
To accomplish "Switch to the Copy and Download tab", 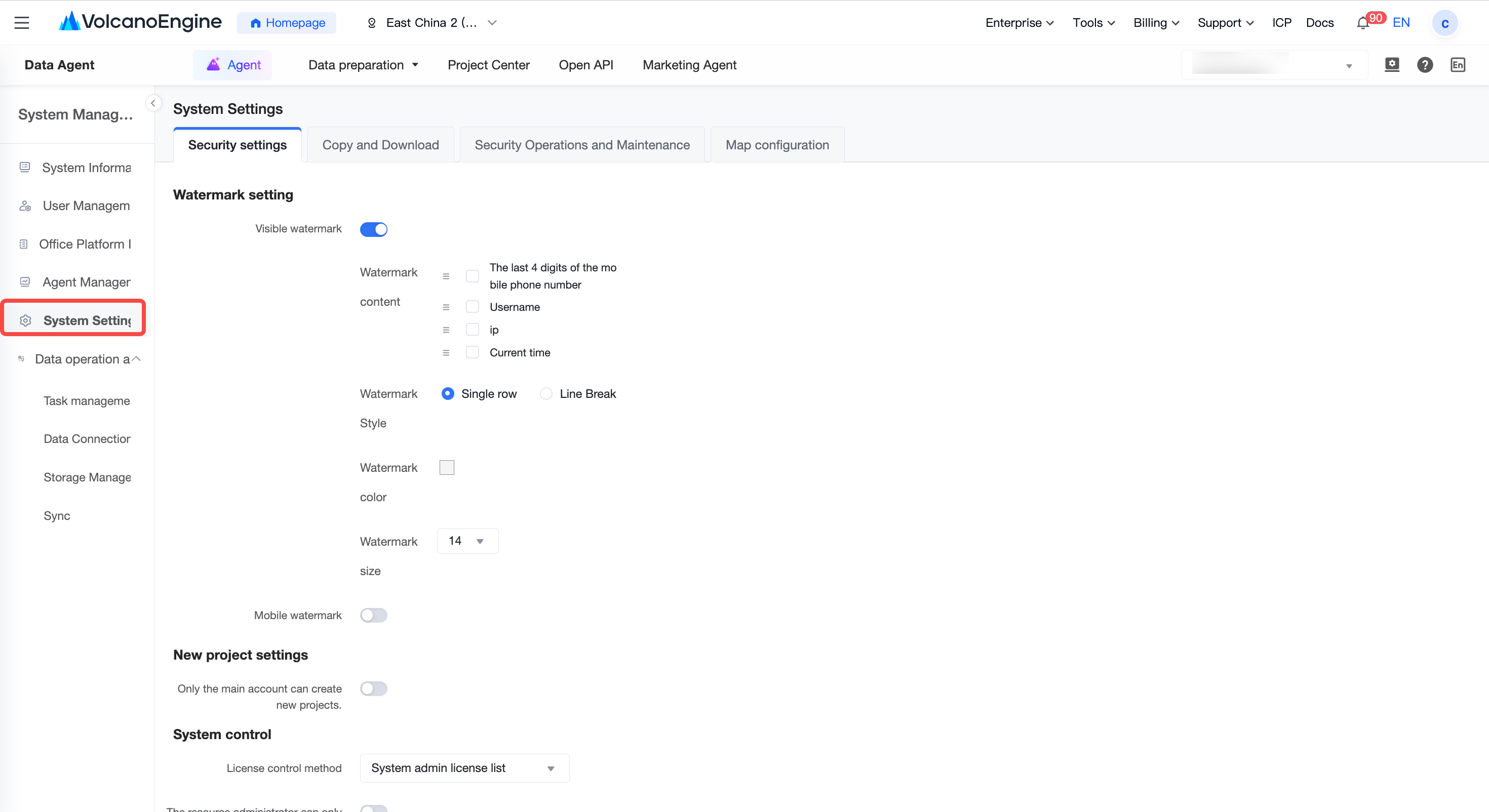I will (x=380, y=144).
